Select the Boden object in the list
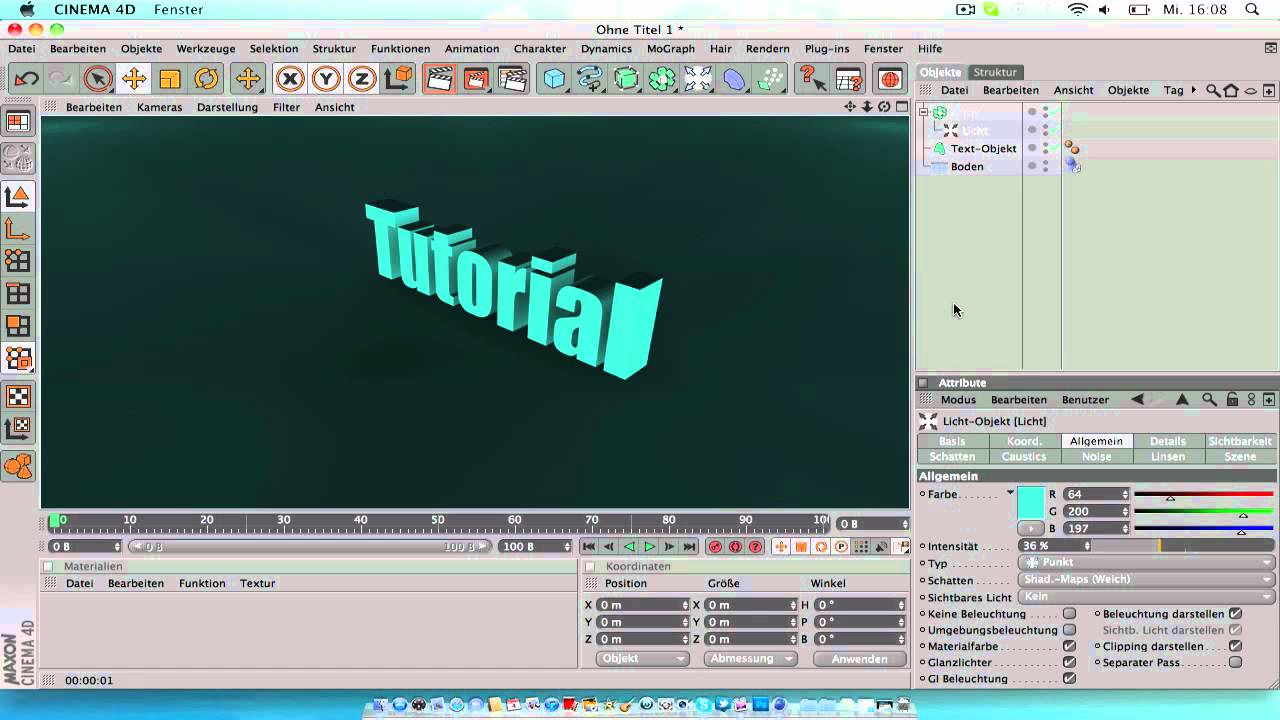This screenshot has height=720, width=1280. [x=967, y=167]
